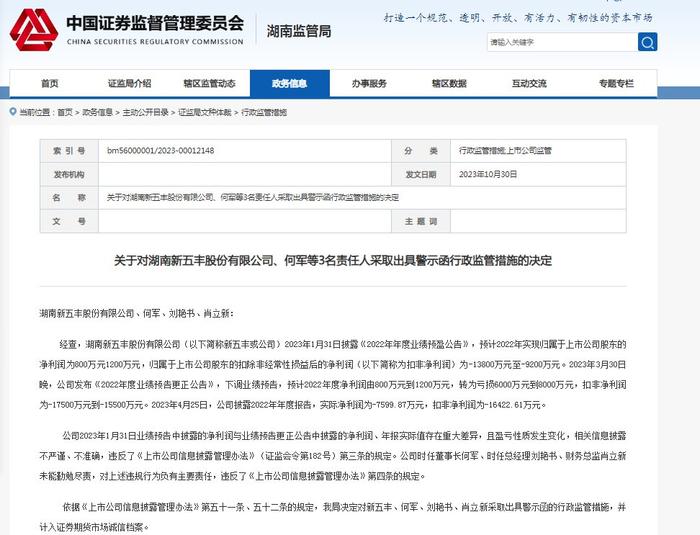Click the 索引号 label cell
700x535 pixels.
tap(69, 151)
